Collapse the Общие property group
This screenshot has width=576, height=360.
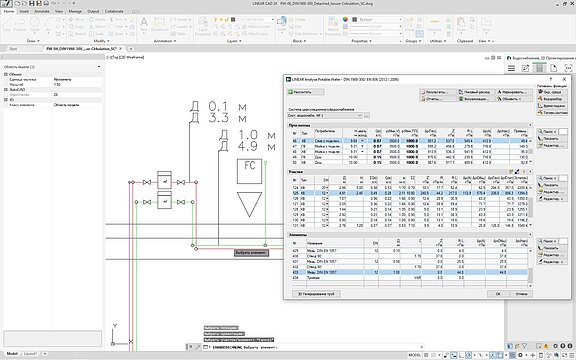(x=6, y=74)
